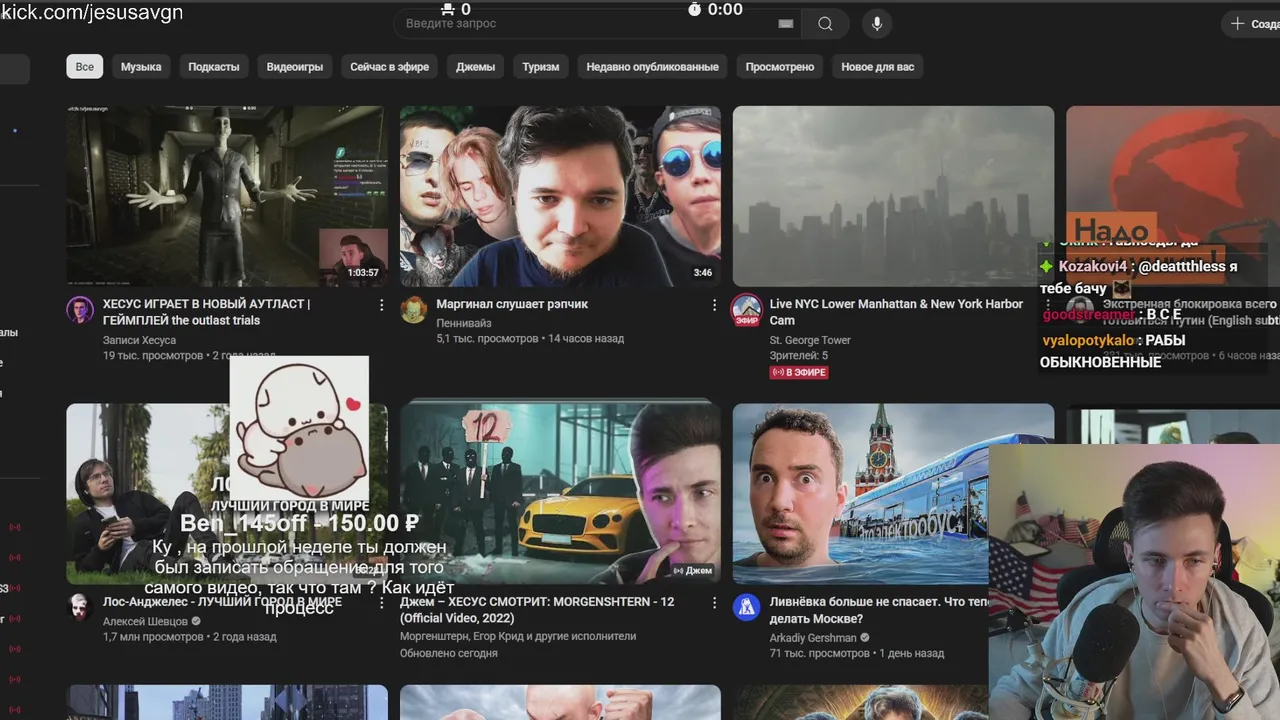Viewport: 1280px width, 720px height.
Task: Go to Алексей Шевцов channel name
Action: [145, 621]
